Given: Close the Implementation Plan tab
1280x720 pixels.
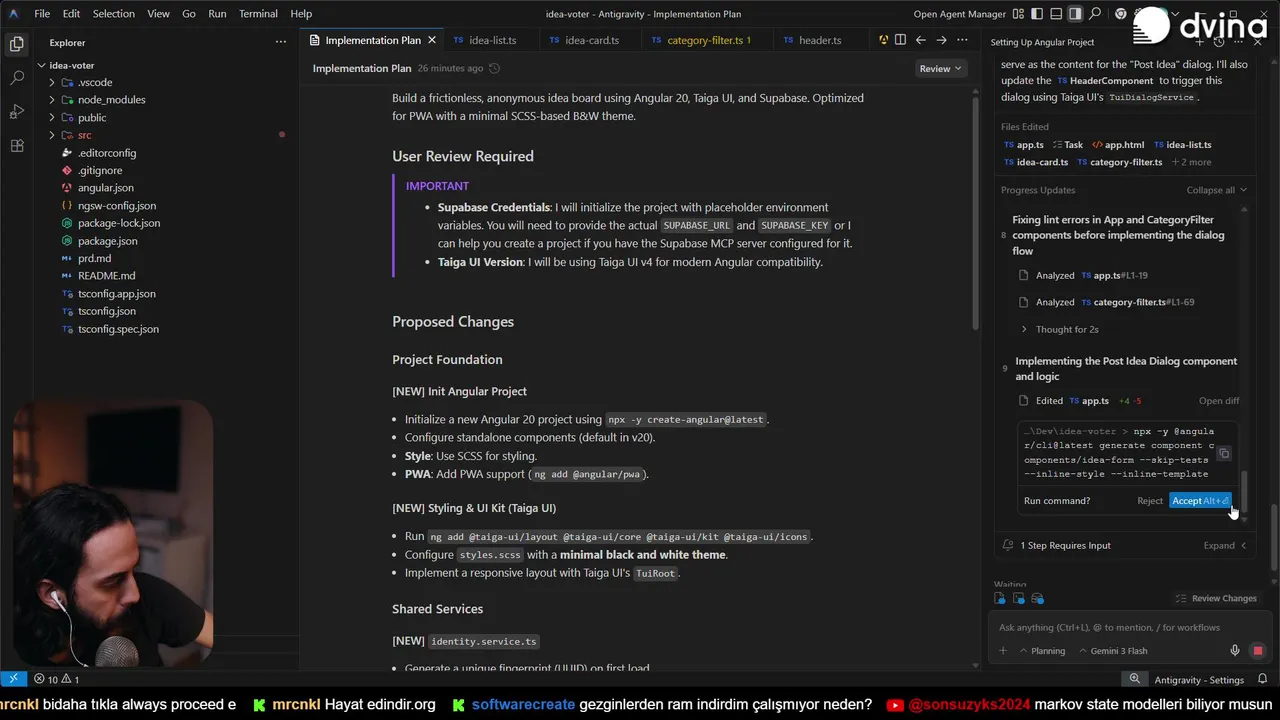Looking at the screenshot, I should (x=432, y=40).
